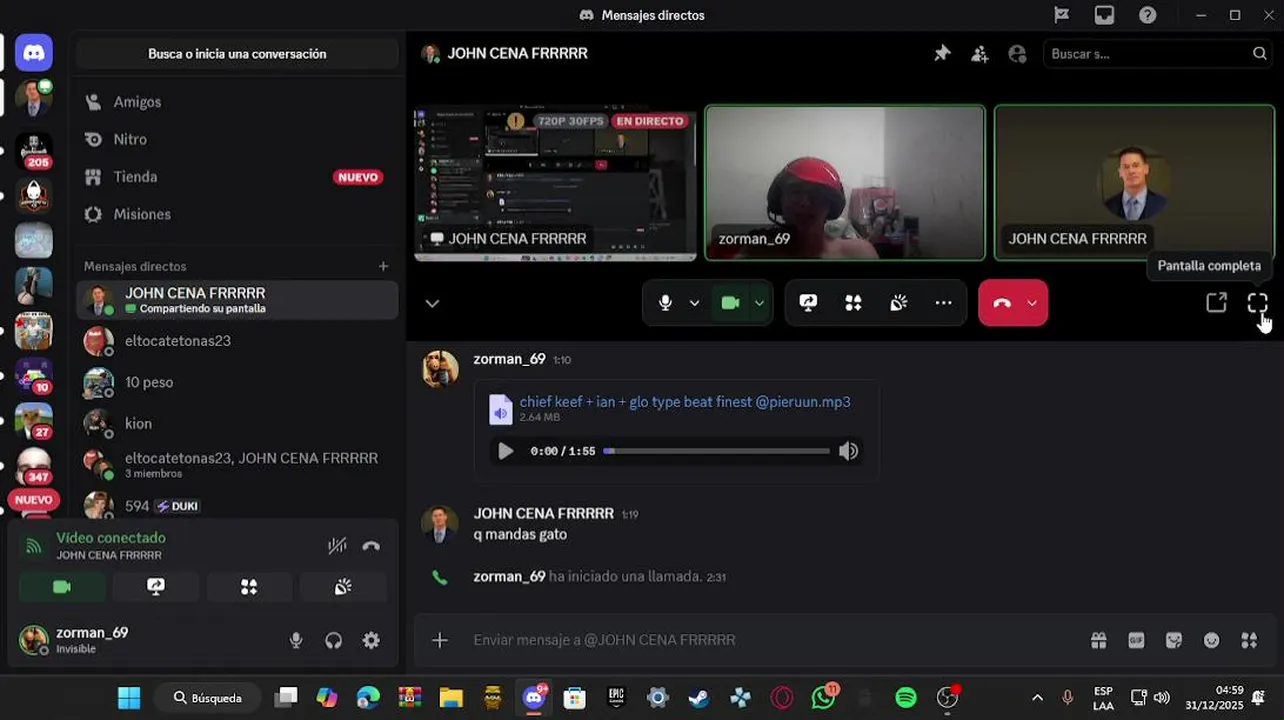Open soundboard in voice connected panel
1284x720 pixels.
[x=343, y=587]
